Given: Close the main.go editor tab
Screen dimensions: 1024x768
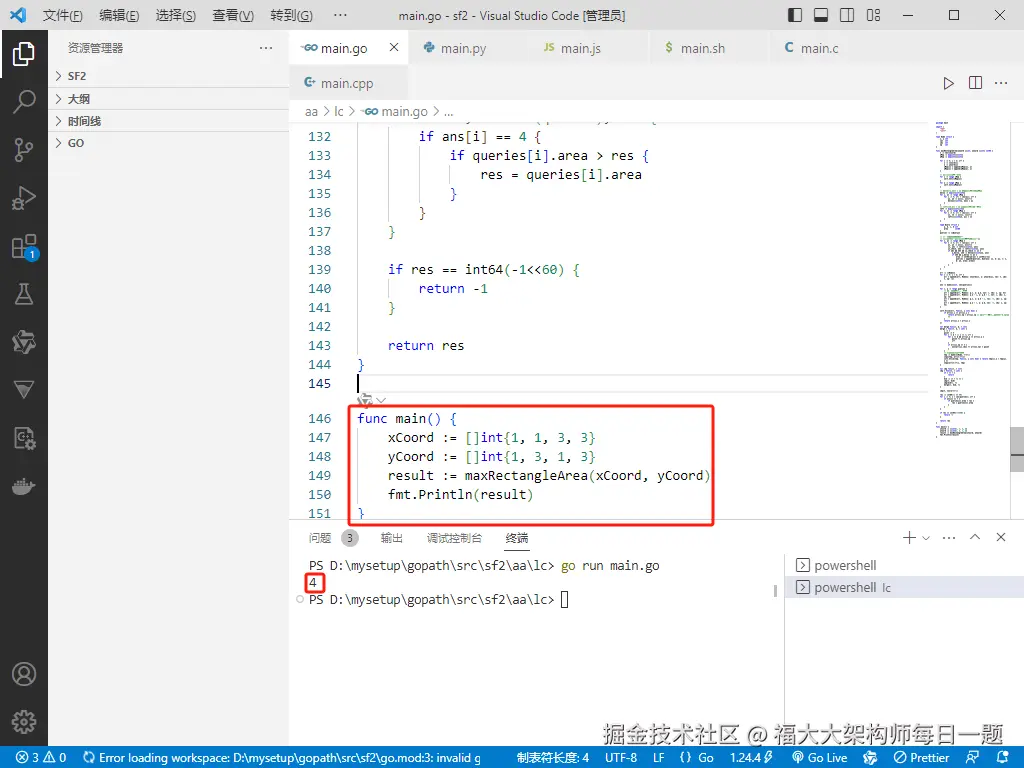Looking at the screenshot, I should 394,47.
